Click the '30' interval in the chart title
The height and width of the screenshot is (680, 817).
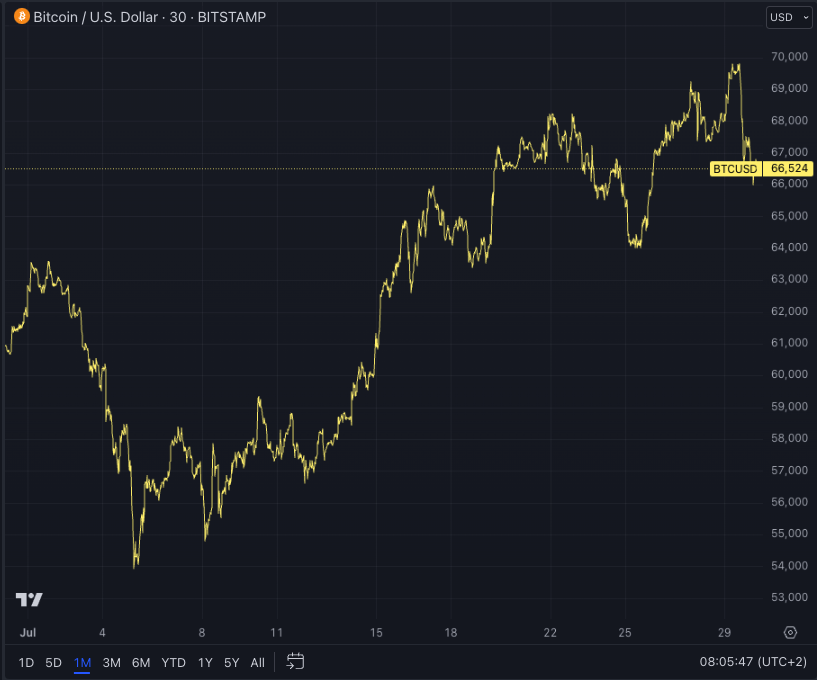[x=178, y=17]
